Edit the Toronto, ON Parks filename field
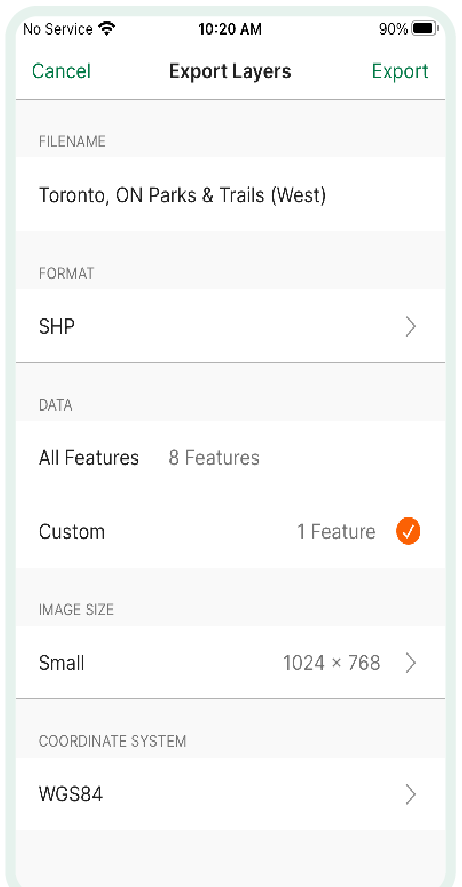This screenshot has width=462, height=887. [230, 194]
